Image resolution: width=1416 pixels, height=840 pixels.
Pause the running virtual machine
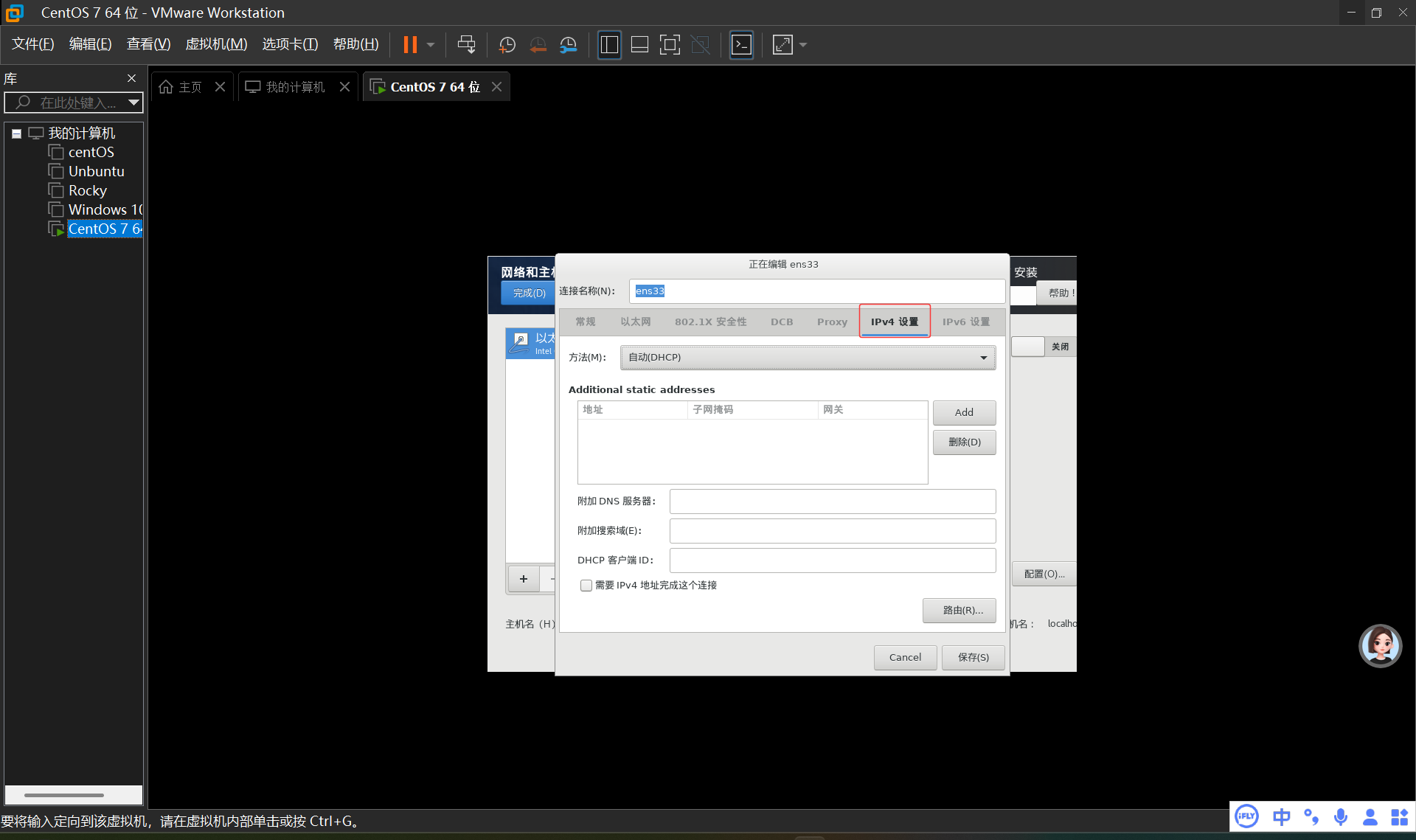point(410,45)
